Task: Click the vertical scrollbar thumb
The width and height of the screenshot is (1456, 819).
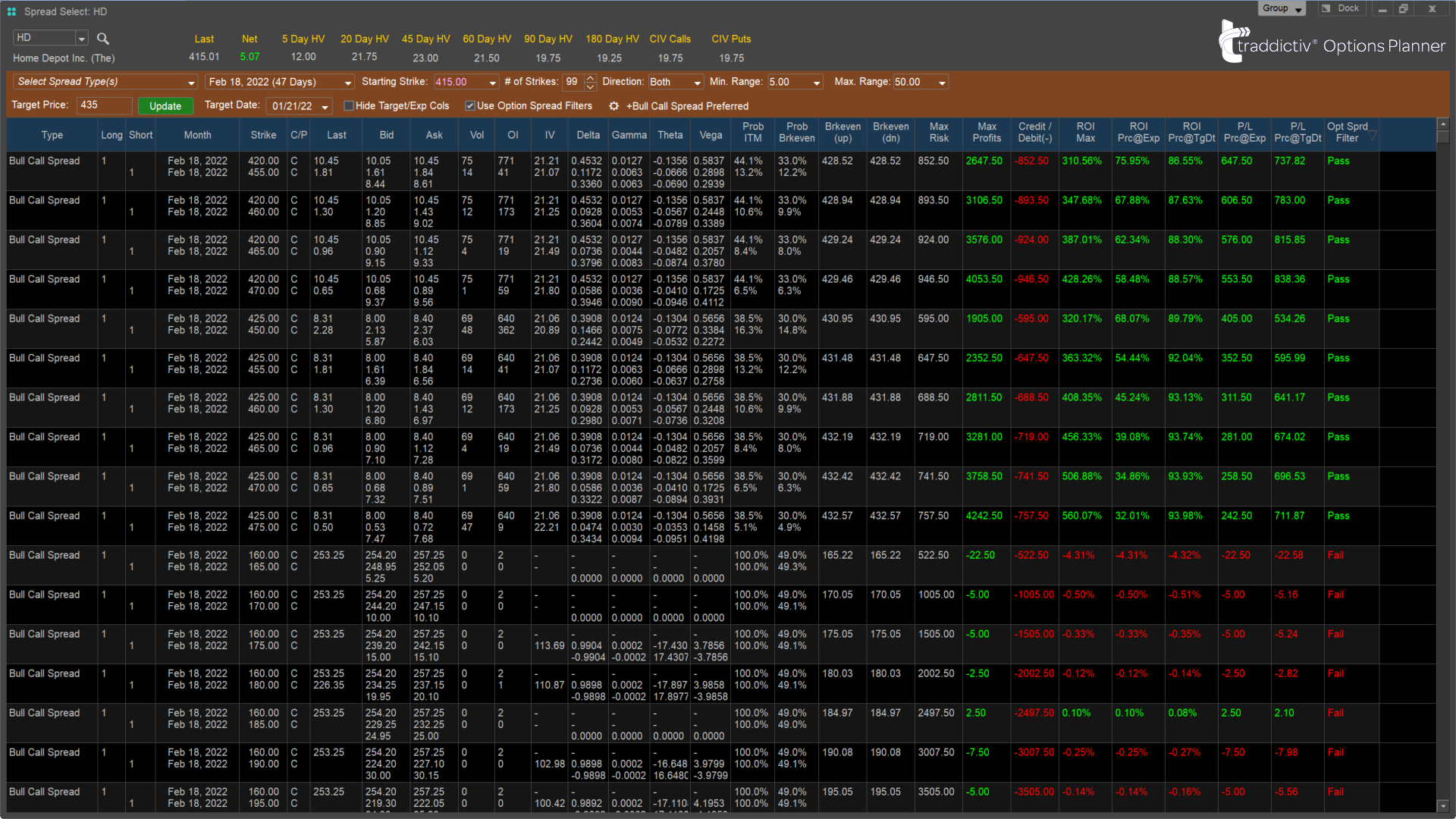Action: tap(1442, 137)
